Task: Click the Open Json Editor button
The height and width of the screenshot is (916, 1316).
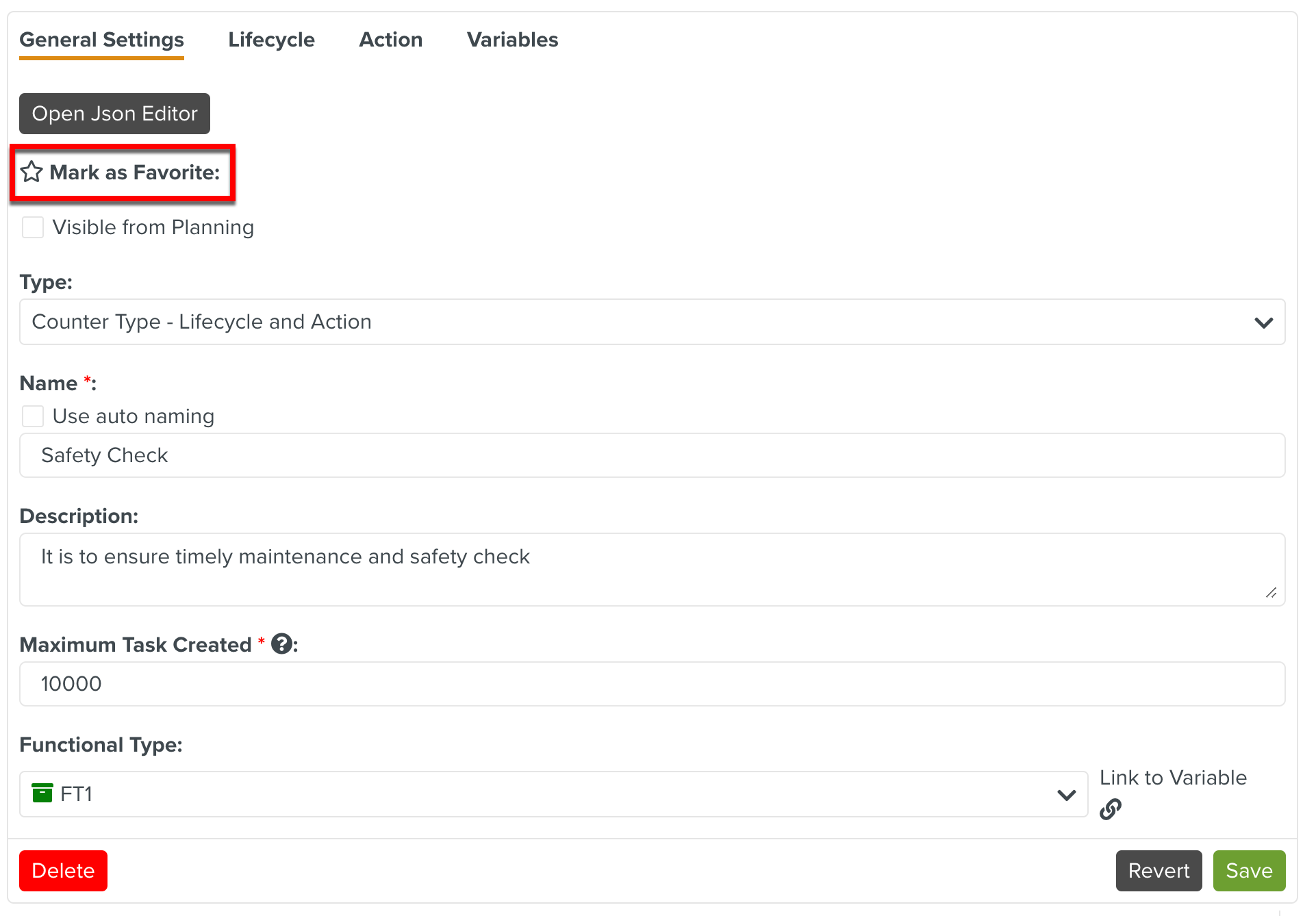Action: click(x=114, y=114)
